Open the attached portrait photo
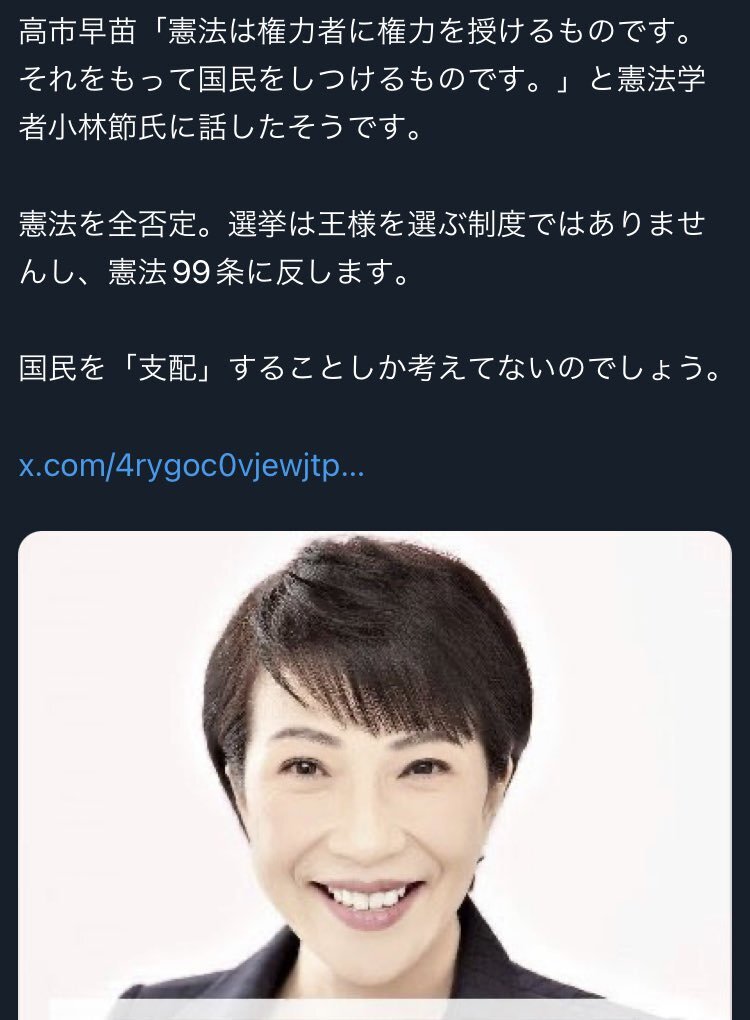Viewport: 750px width, 1020px height. 375,775
